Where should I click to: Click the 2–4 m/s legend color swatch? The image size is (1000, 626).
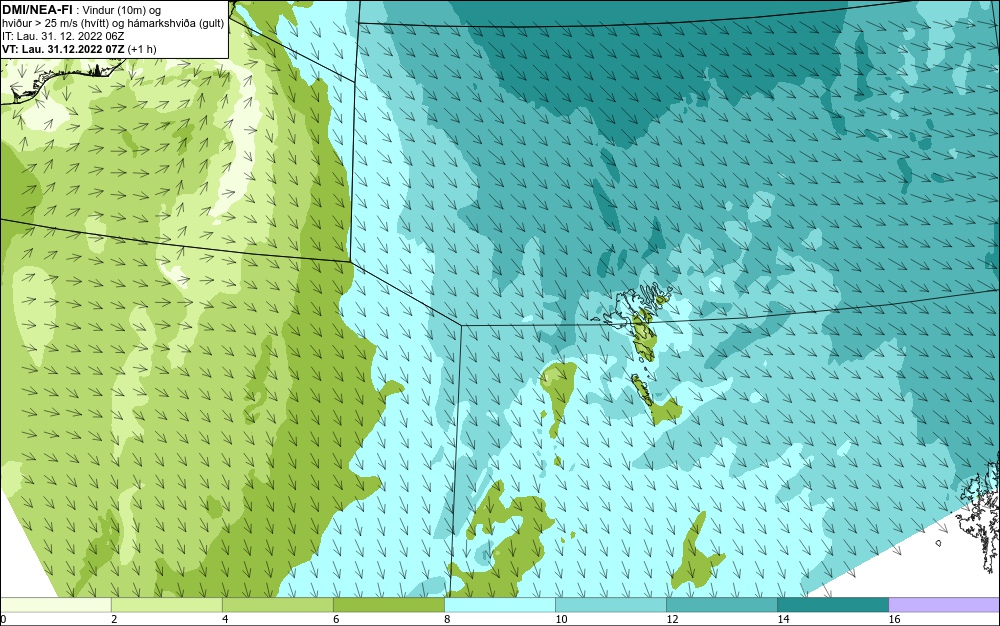[x=166, y=604]
